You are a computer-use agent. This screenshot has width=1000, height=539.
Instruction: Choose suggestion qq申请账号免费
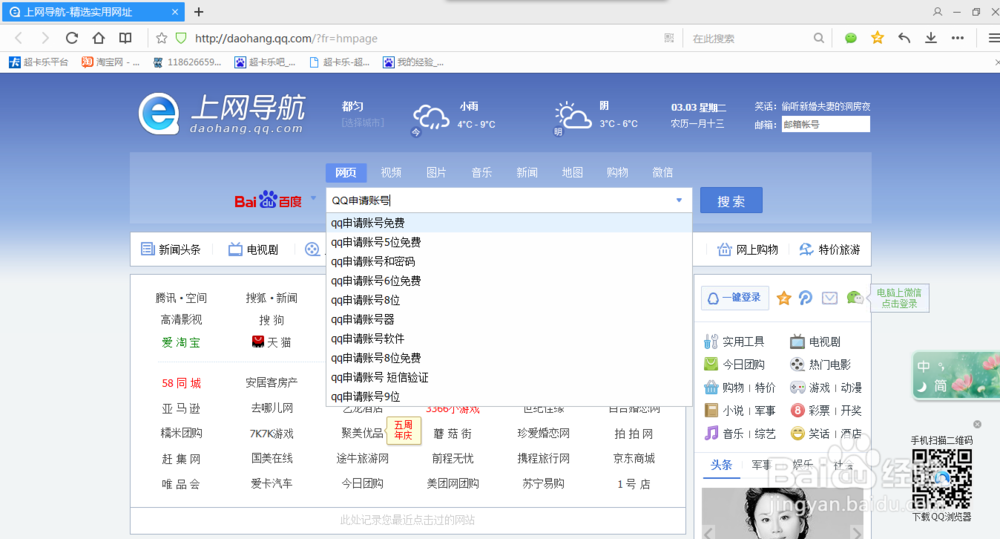(x=509, y=223)
